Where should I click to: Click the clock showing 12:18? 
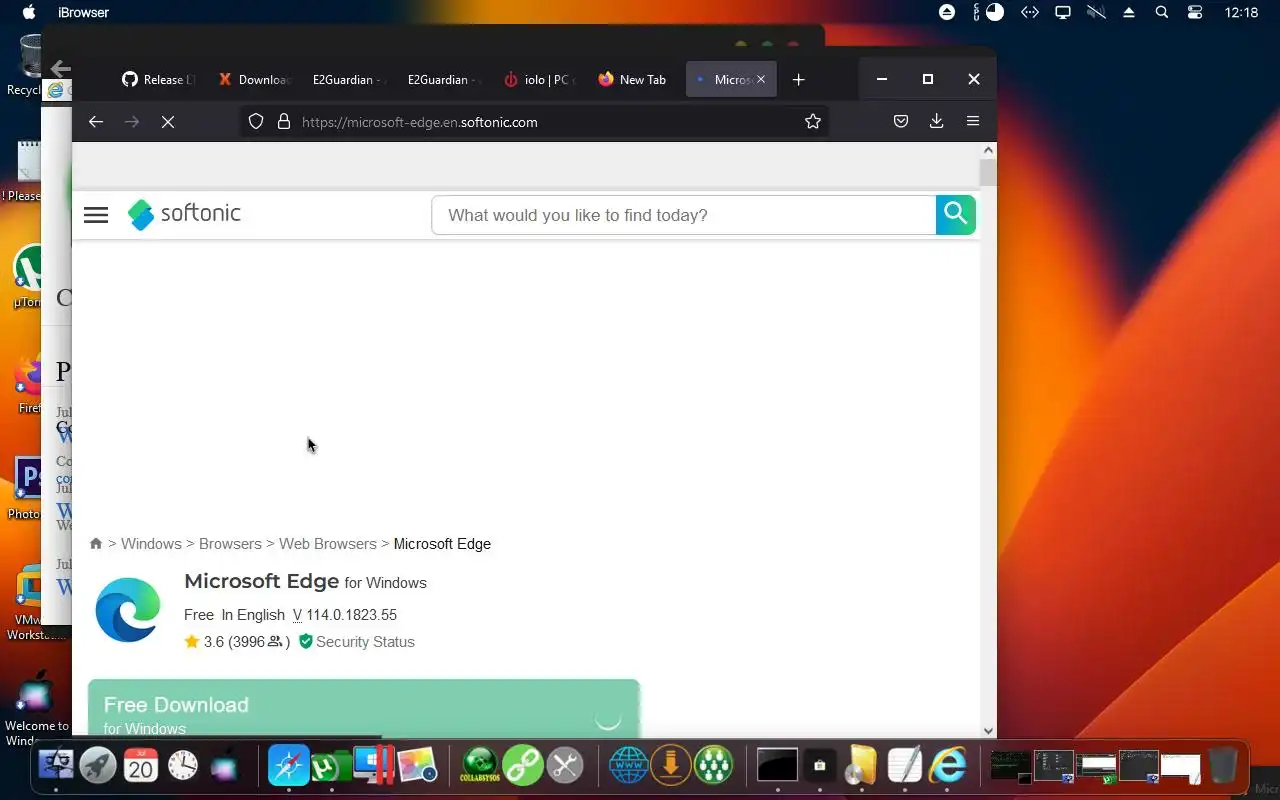coord(1241,13)
